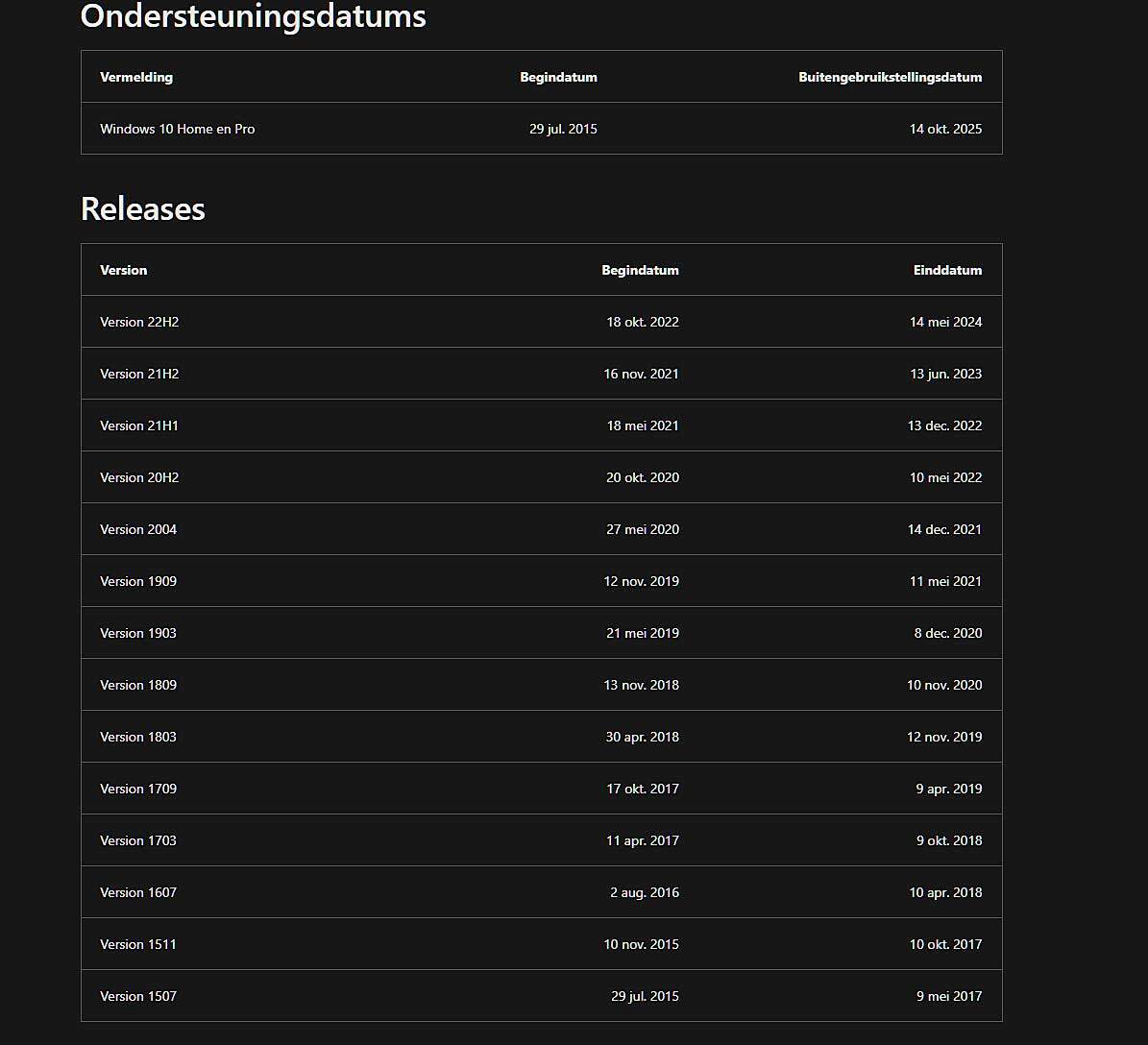The width and height of the screenshot is (1148, 1045).
Task: Select start date 13 nov. 2018
Action: 641,686
